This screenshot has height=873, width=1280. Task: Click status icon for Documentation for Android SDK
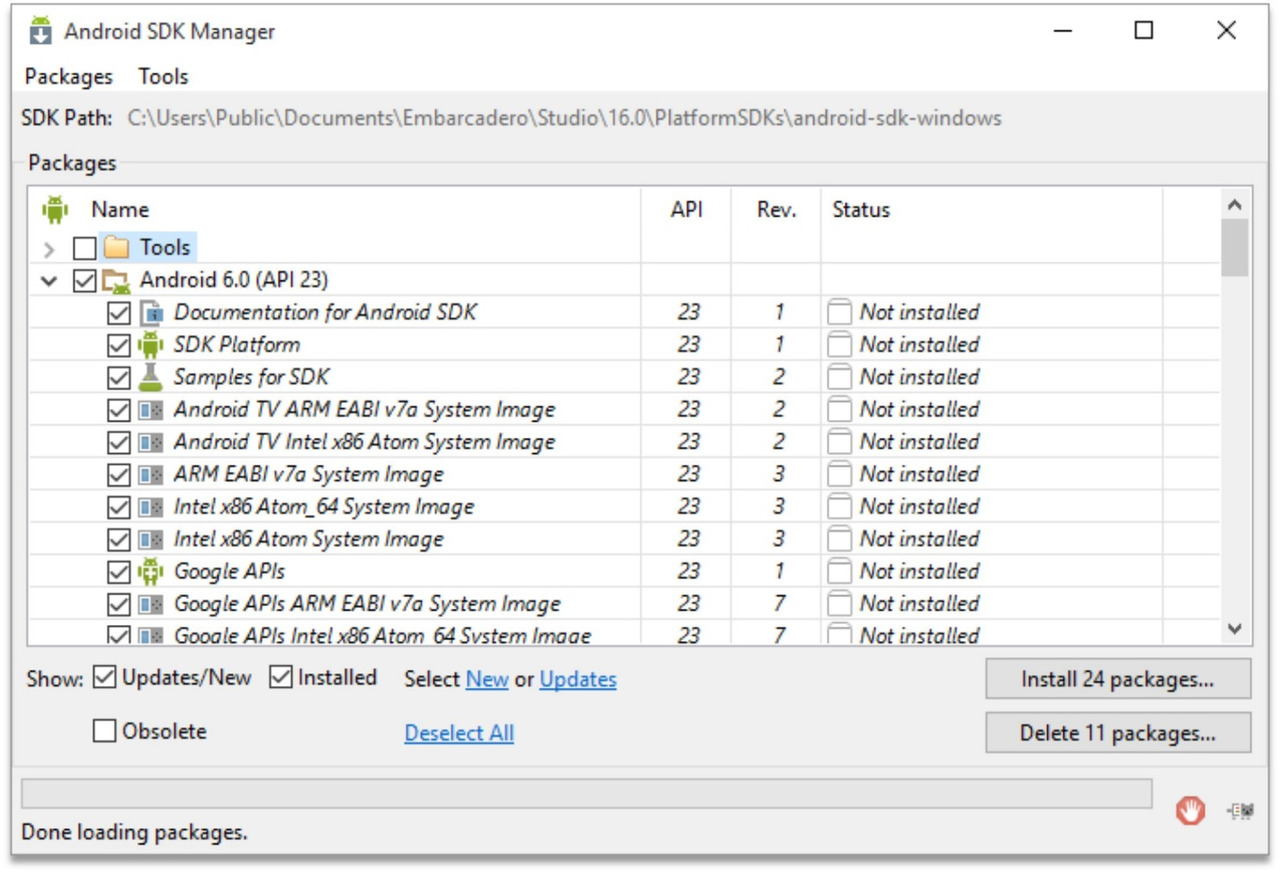click(x=840, y=313)
